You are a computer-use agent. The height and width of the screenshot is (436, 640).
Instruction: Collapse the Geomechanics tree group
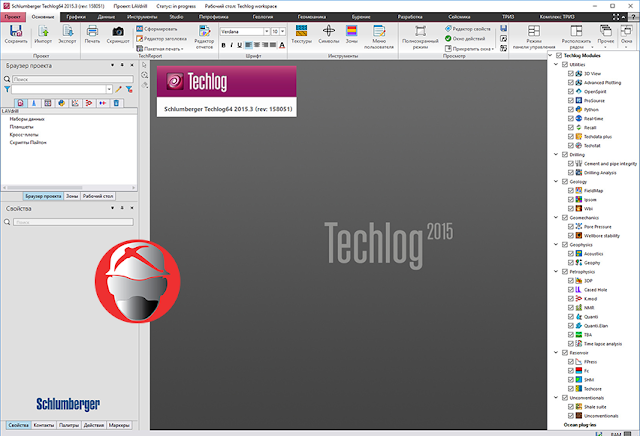(556, 217)
